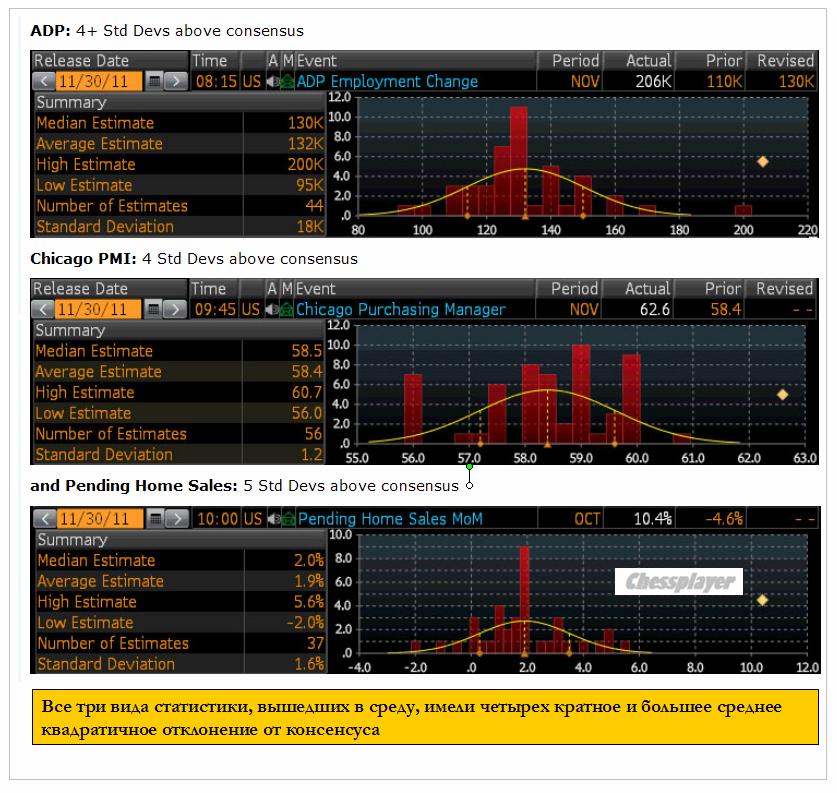Click the speaker icon in the Chicago PMI row
Screen dimensions: 837x793
tap(273, 309)
